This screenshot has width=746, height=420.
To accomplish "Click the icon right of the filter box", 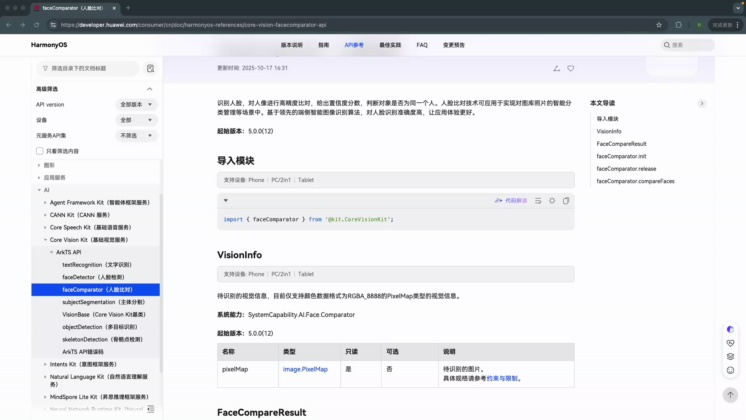I will point(150,68).
